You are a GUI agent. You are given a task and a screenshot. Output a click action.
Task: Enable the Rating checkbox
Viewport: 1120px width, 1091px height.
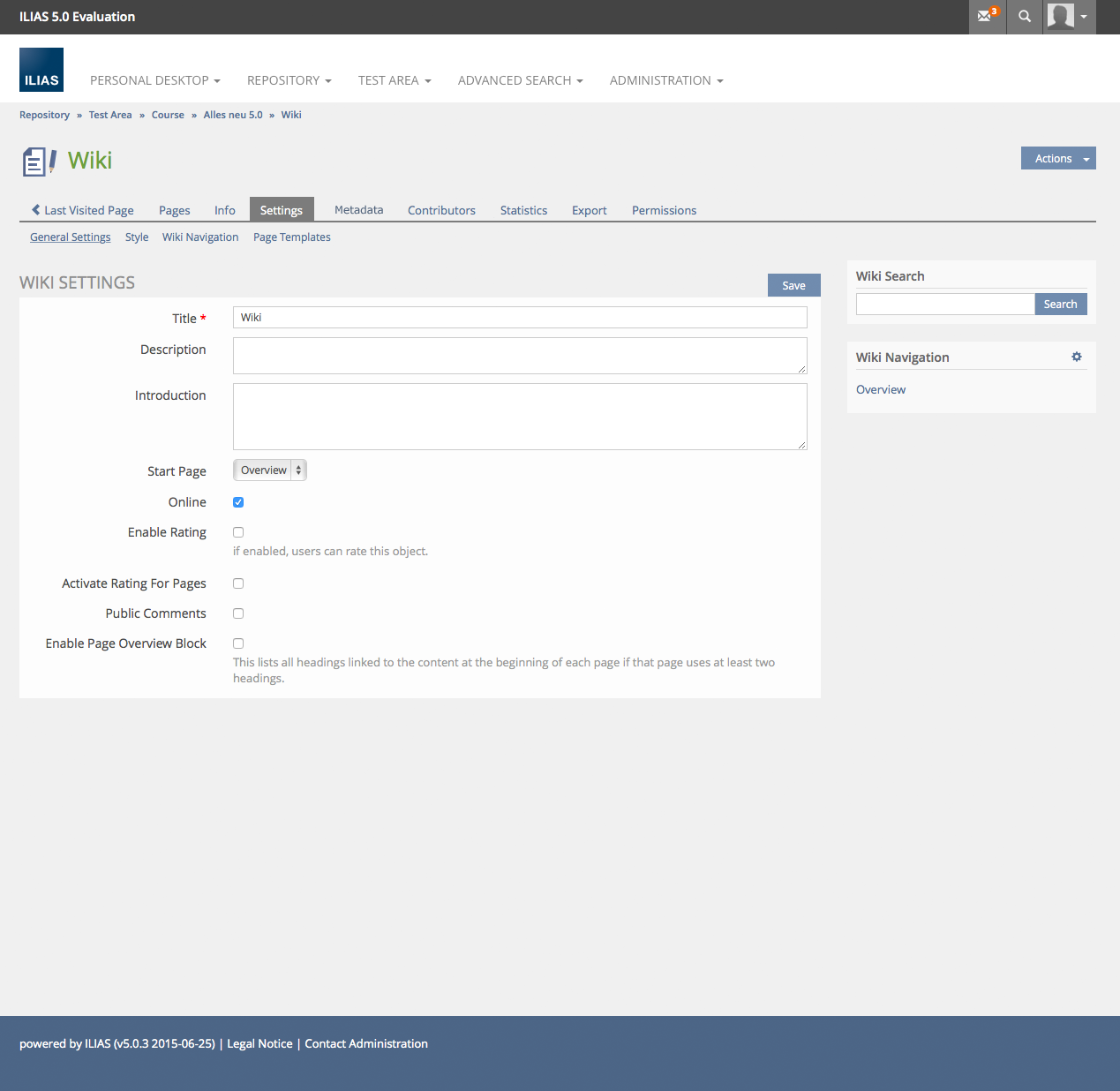point(238,532)
